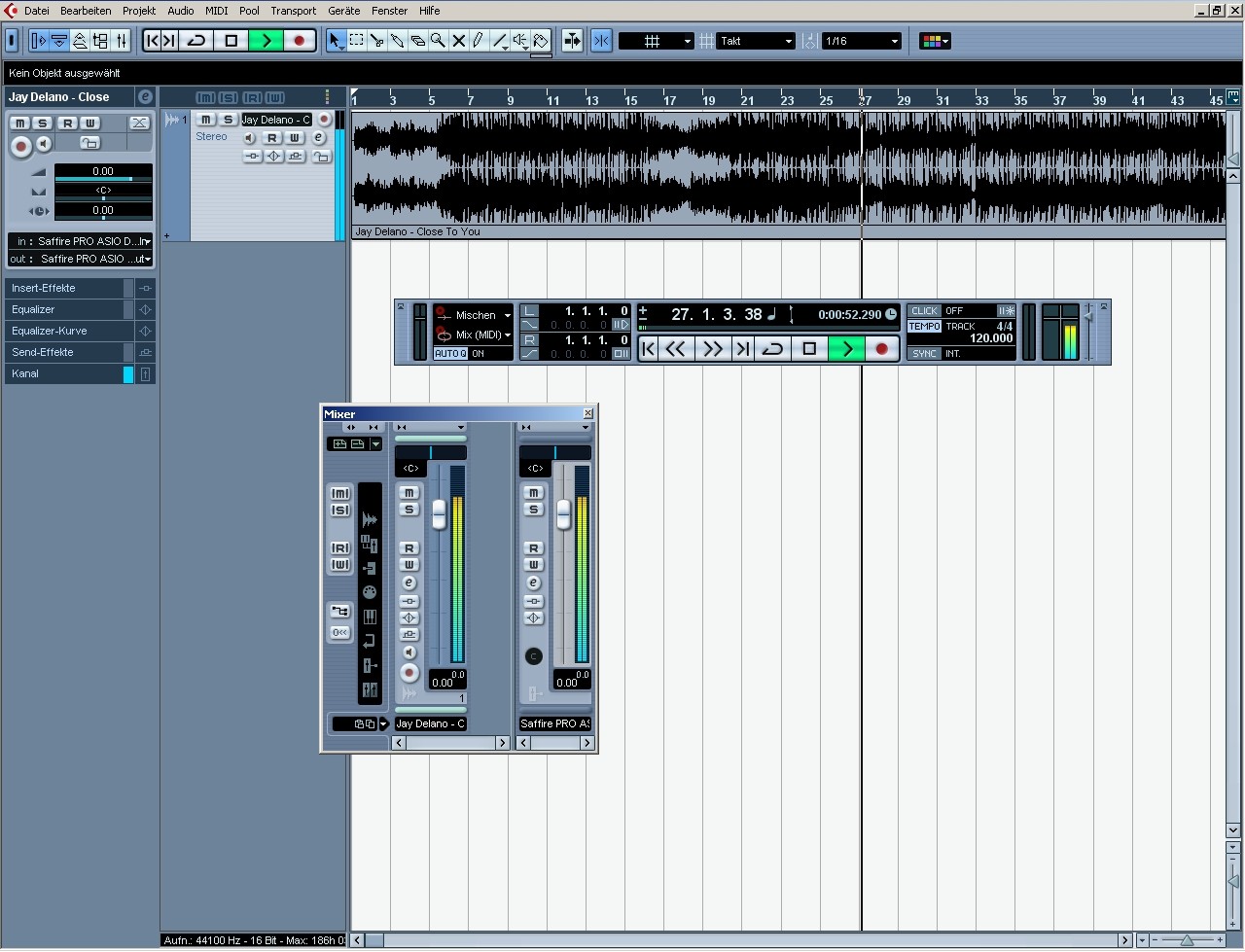The width and height of the screenshot is (1245, 952).
Task: Toggle the CLICK metronome button
Action: (x=925, y=311)
